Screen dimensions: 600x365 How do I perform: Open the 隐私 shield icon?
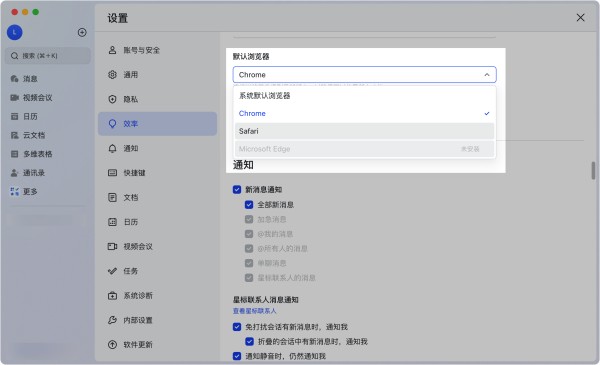coord(112,99)
